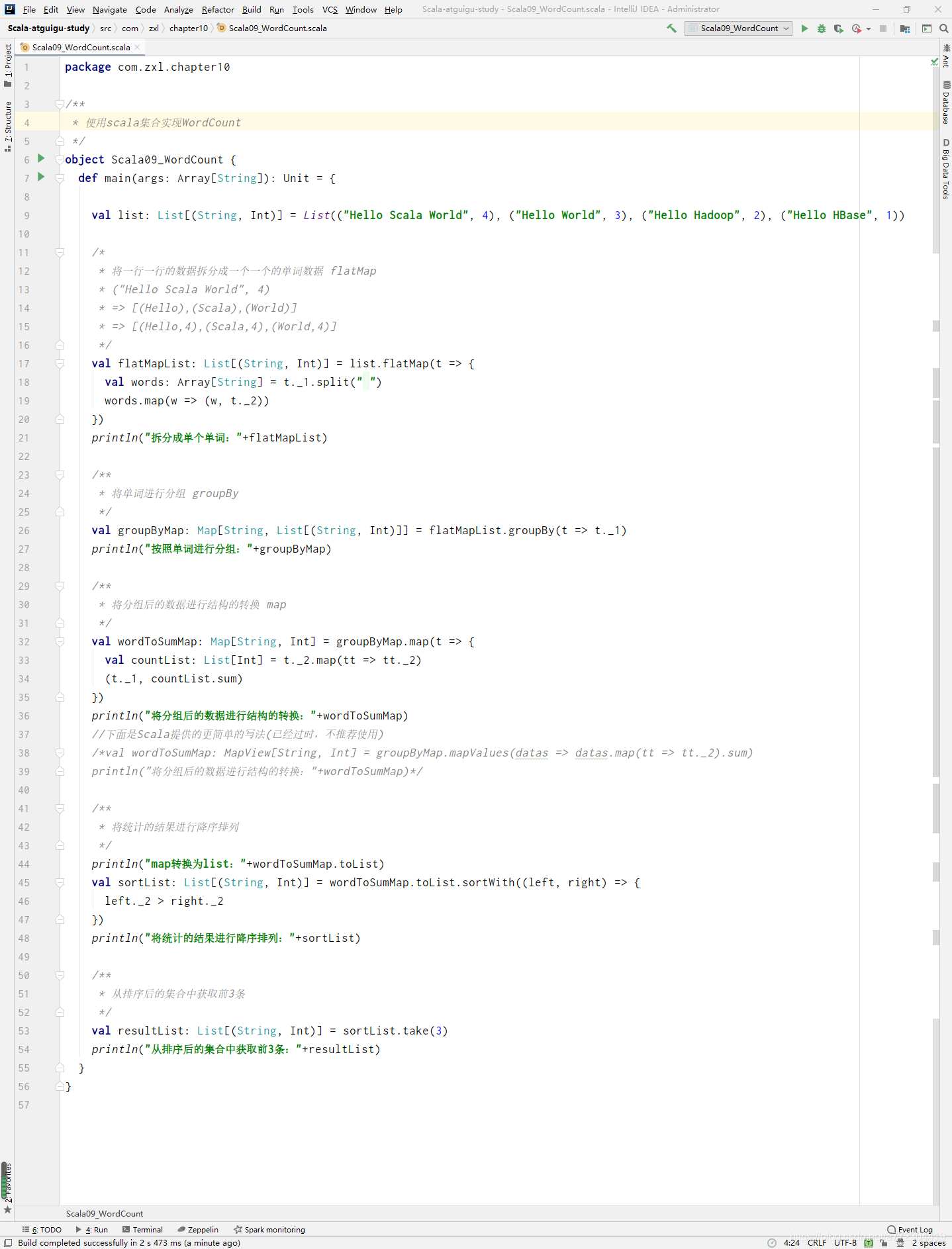This screenshot has width=952, height=1249.
Task: Collapse the block comment fold at line 11
Action: point(60,252)
